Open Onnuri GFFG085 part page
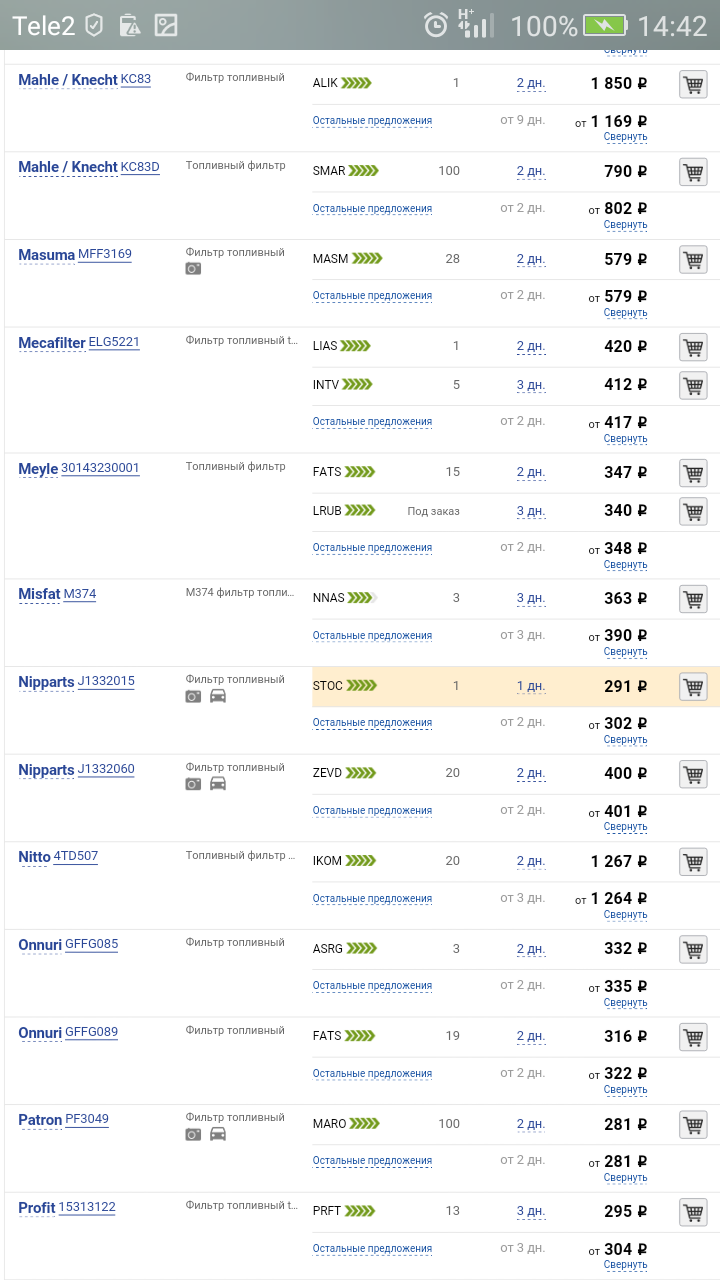This screenshot has width=720, height=1280. (x=91, y=944)
